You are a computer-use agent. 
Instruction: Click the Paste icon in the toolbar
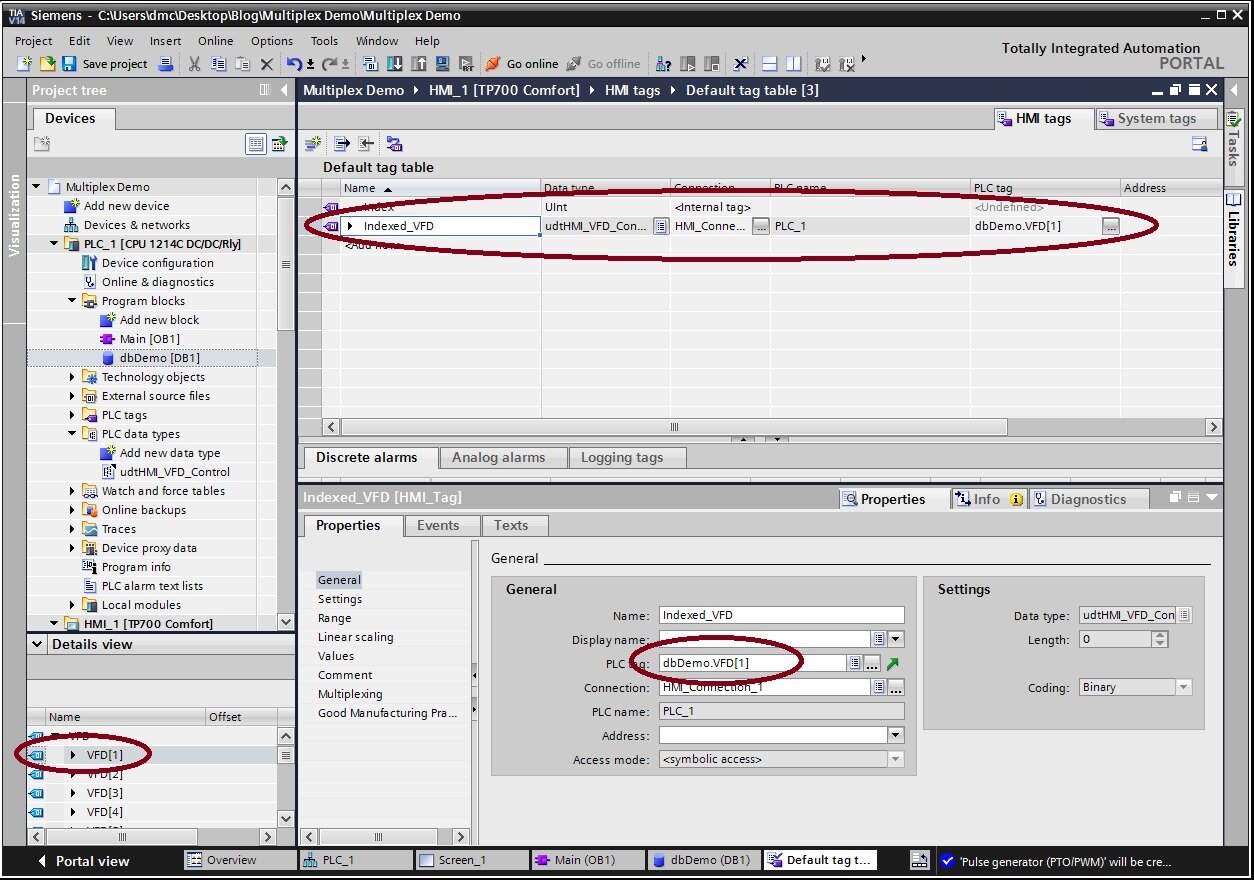(x=241, y=64)
